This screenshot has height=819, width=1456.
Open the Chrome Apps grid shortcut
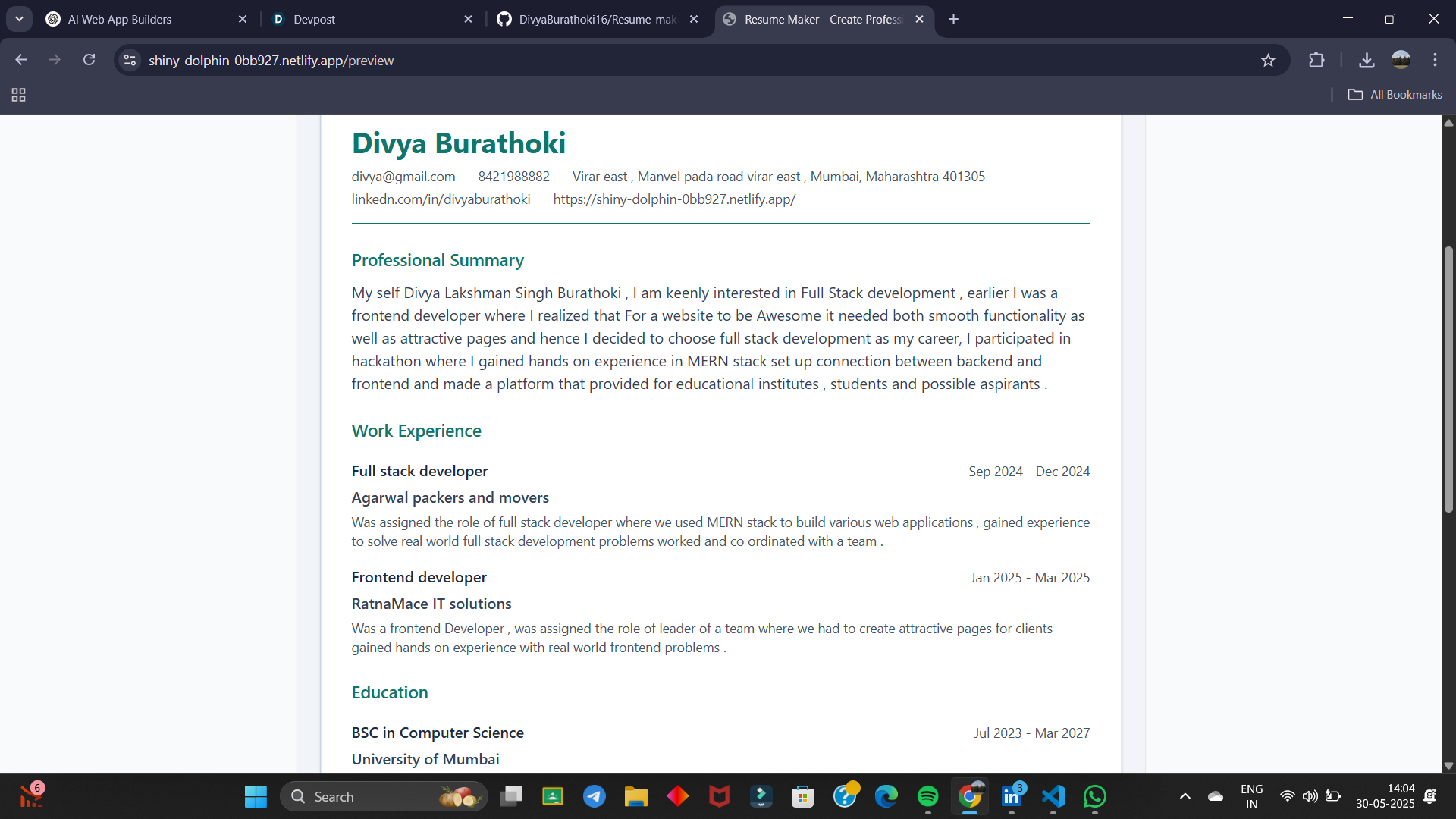pos(19,95)
